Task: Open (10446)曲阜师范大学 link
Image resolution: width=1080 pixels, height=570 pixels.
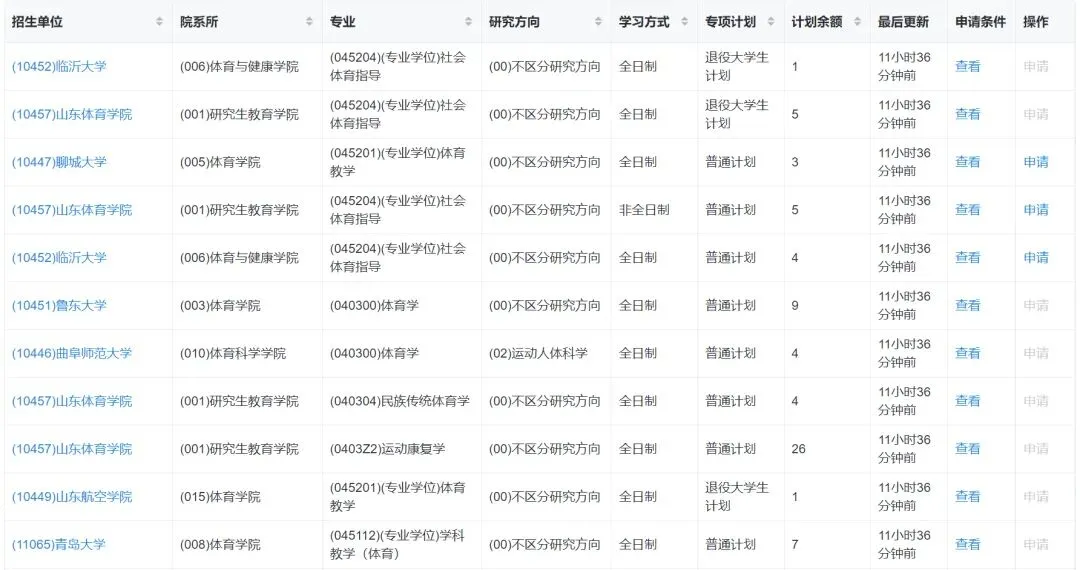Action: tap(72, 353)
